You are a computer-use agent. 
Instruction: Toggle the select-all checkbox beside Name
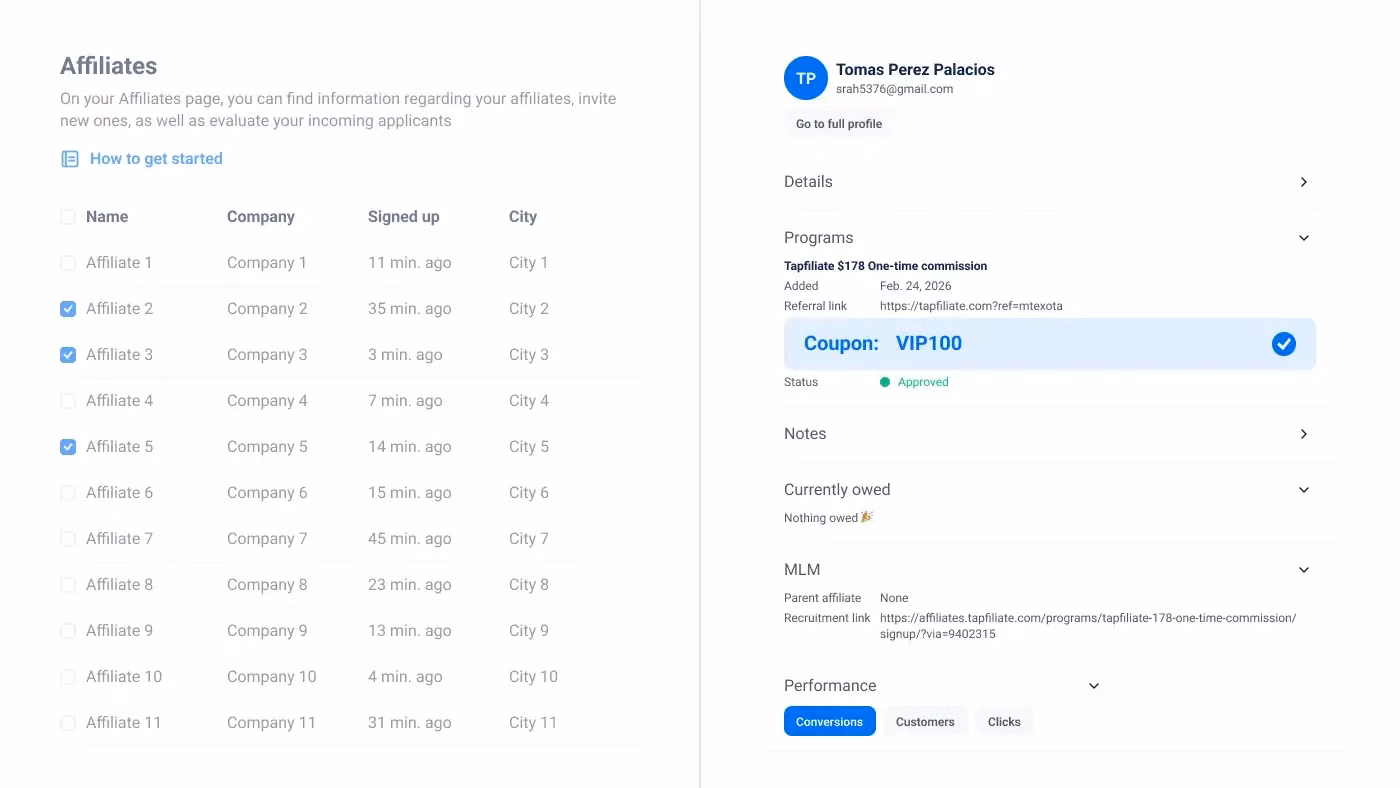coord(68,217)
